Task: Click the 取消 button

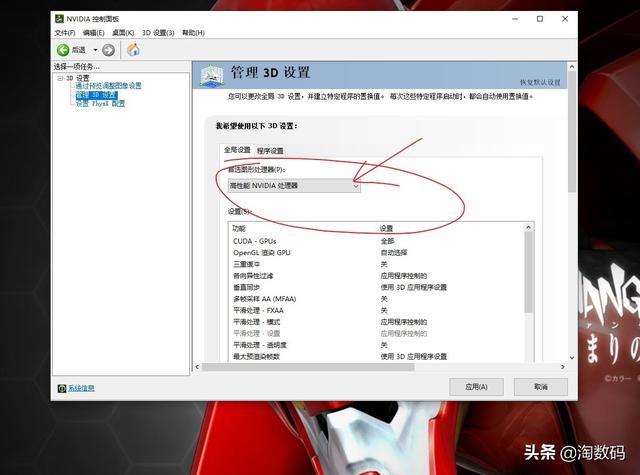Action: coord(541,387)
